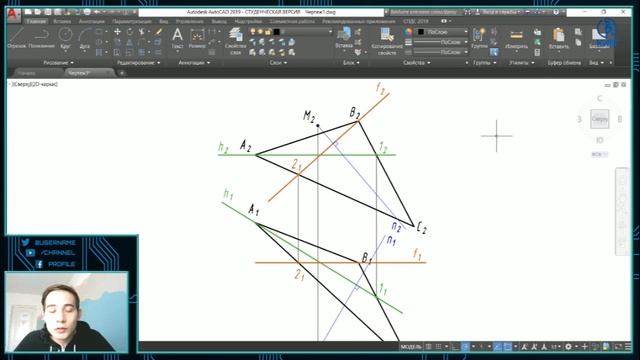The height and width of the screenshot is (360, 640).
Task: Select the Полилиния (Polyline) tool
Action: point(41,38)
